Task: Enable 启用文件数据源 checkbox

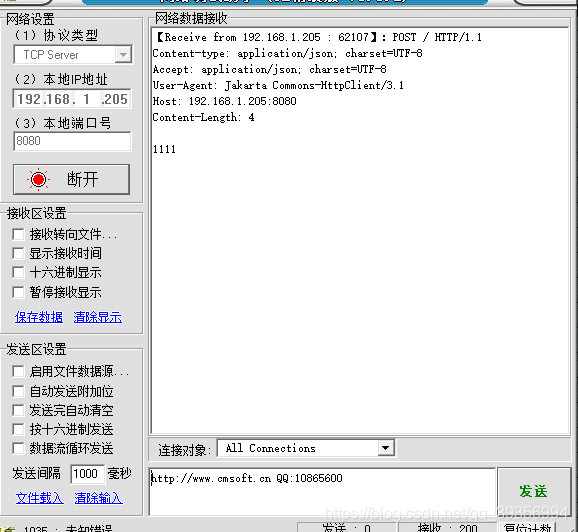Action: pos(18,371)
